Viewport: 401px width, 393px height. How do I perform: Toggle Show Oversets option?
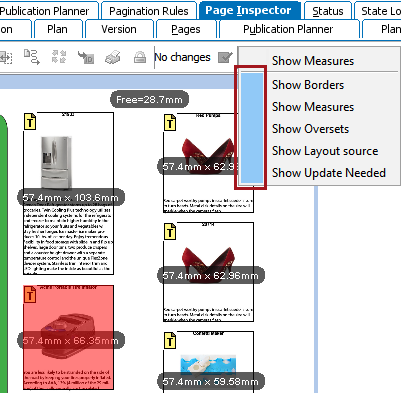tap(310, 129)
